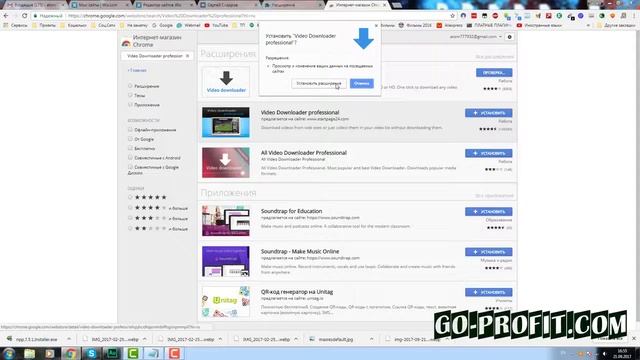Screen dimensions: 640x360
Task: Install Video Downloader professional extension
Action: click(x=489, y=113)
